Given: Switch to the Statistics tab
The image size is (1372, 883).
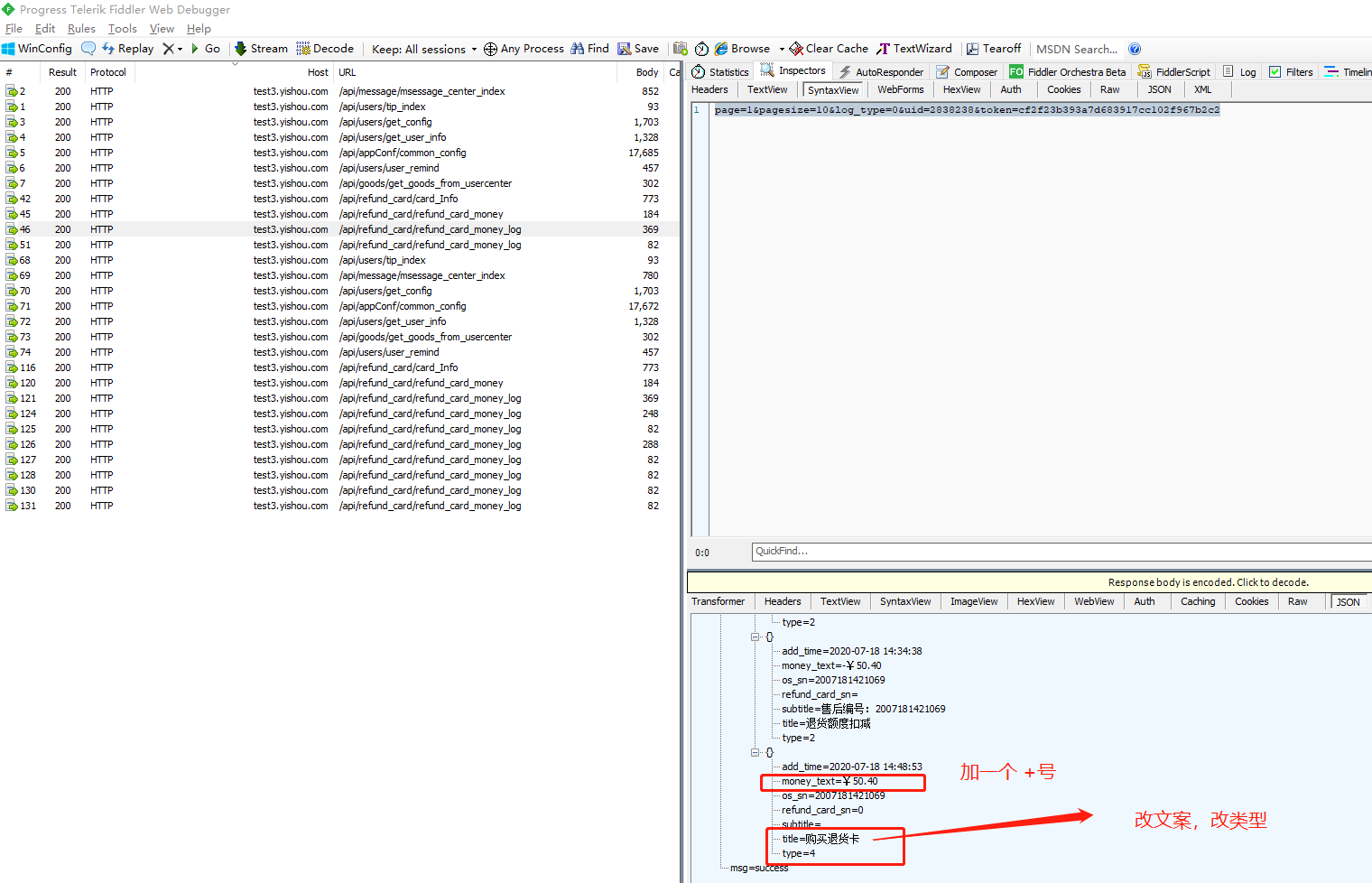Looking at the screenshot, I should 720,72.
